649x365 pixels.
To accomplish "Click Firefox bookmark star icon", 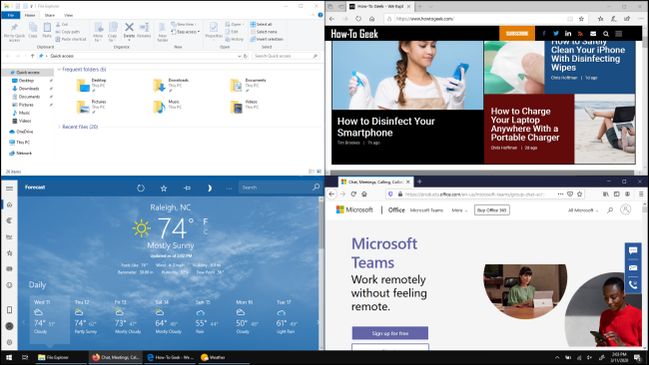I will (579, 194).
